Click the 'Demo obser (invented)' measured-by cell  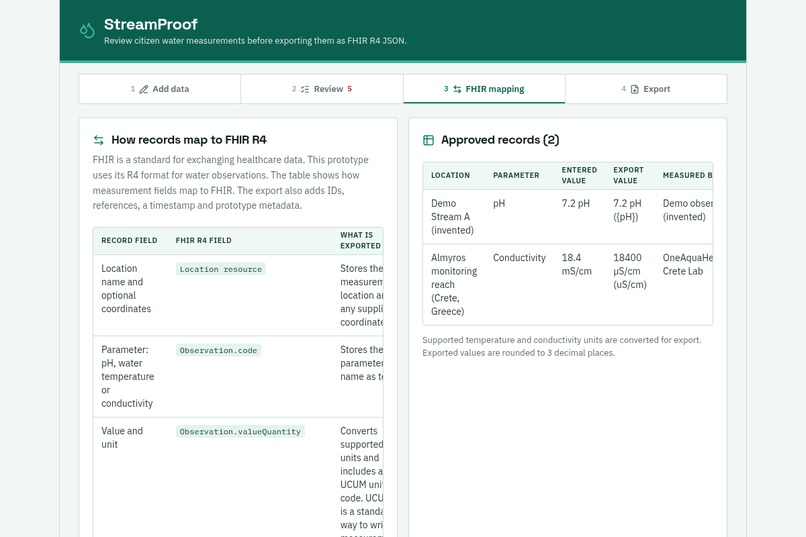687,210
